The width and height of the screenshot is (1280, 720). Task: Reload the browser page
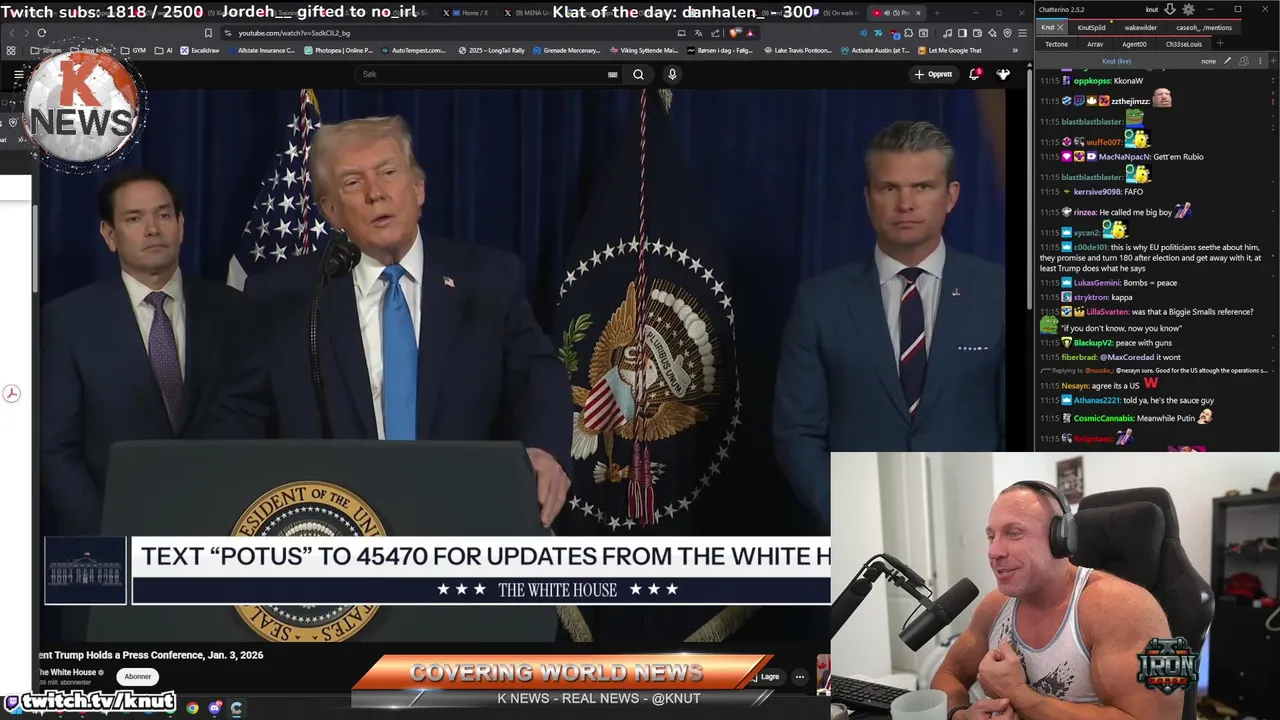(x=41, y=33)
